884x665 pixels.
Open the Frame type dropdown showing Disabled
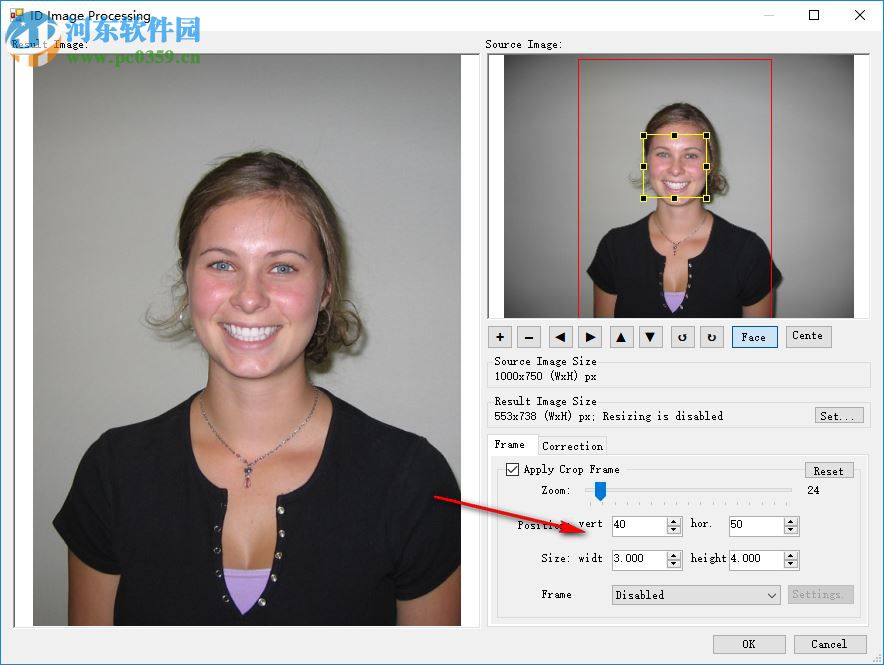point(695,594)
